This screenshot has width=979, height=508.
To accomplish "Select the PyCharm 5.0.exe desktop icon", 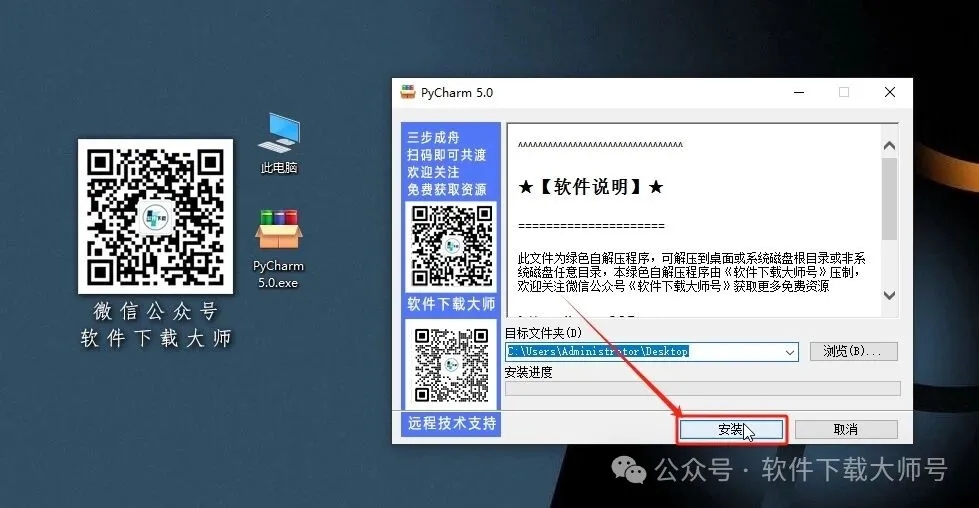I will coord(278,248).
